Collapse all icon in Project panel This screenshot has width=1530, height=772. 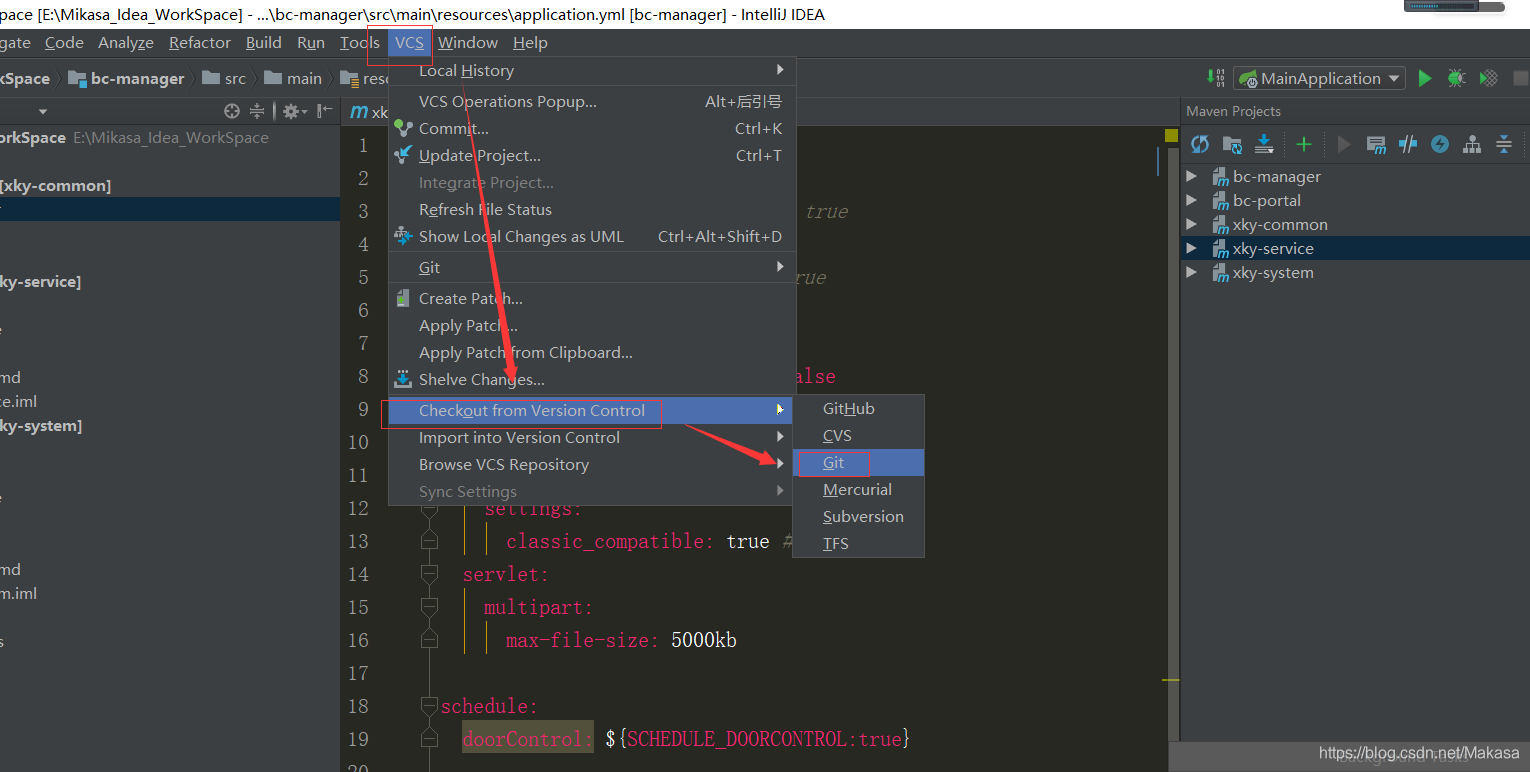tap(257, 111)
